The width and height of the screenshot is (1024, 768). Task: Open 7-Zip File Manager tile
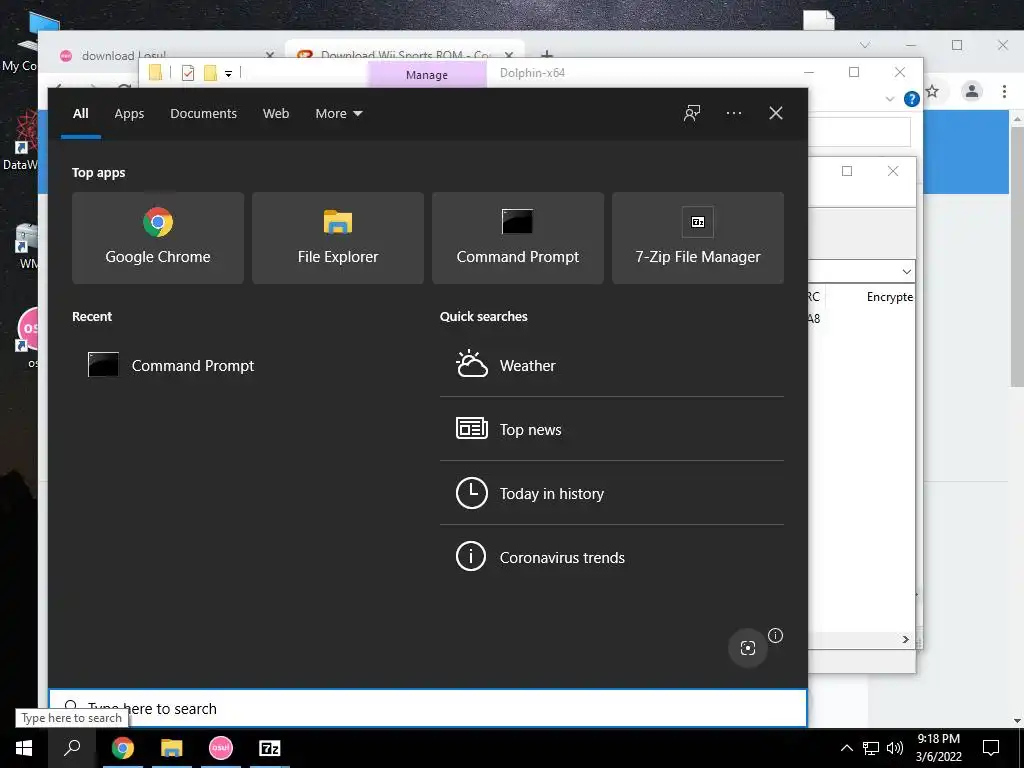[x=697, y=238]
